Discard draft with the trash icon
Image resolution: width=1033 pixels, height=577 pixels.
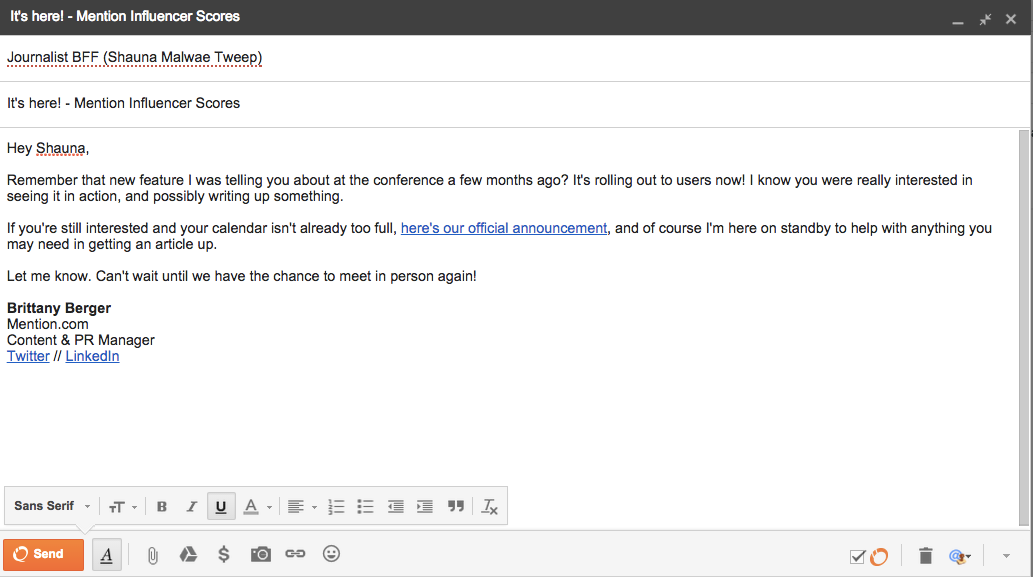point(926,556)
